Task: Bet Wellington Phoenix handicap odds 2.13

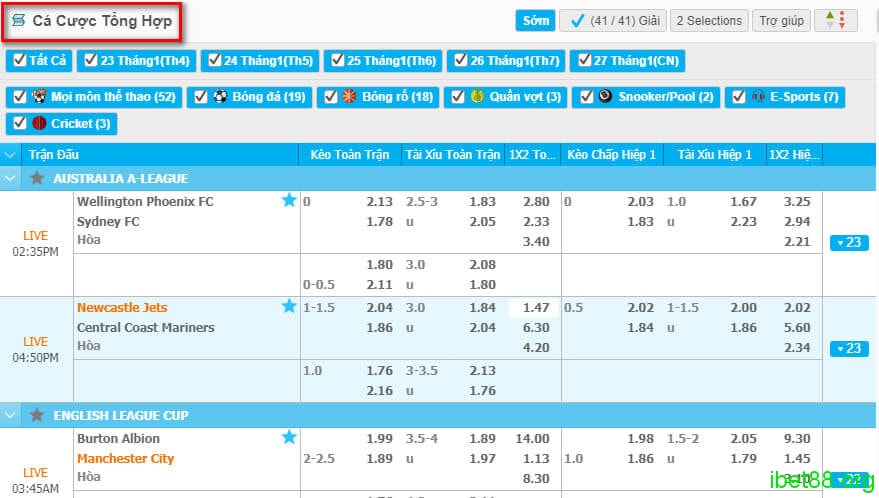Action: pyautogui.click(x=380, y=201)
